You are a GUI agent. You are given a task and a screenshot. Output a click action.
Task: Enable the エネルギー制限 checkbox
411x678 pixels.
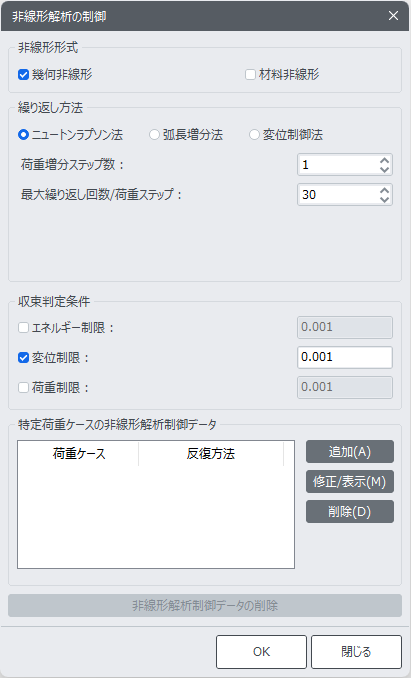pyautogui.click(x=23, y=328)
